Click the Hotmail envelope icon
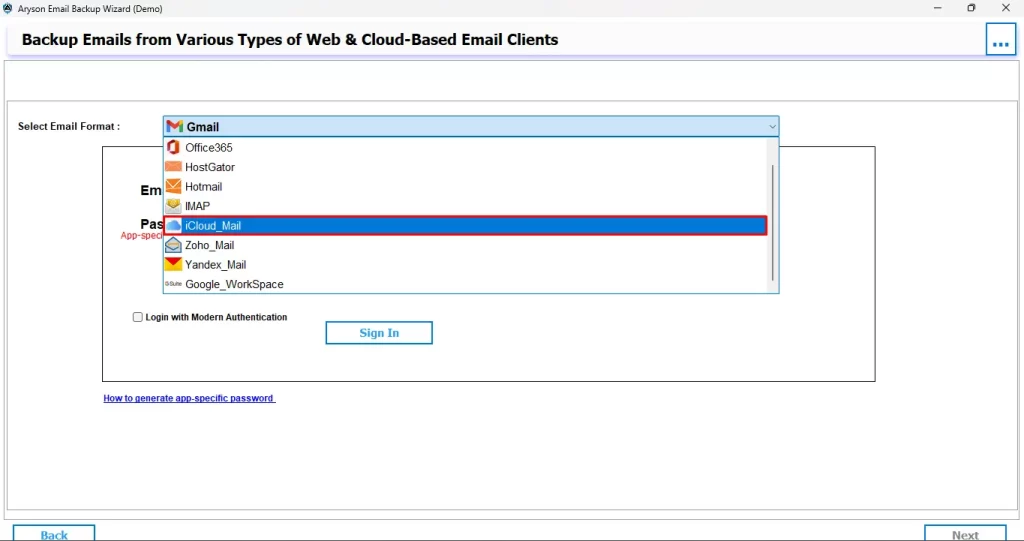This screenshot has height=541, width=1024. point(173,186)
